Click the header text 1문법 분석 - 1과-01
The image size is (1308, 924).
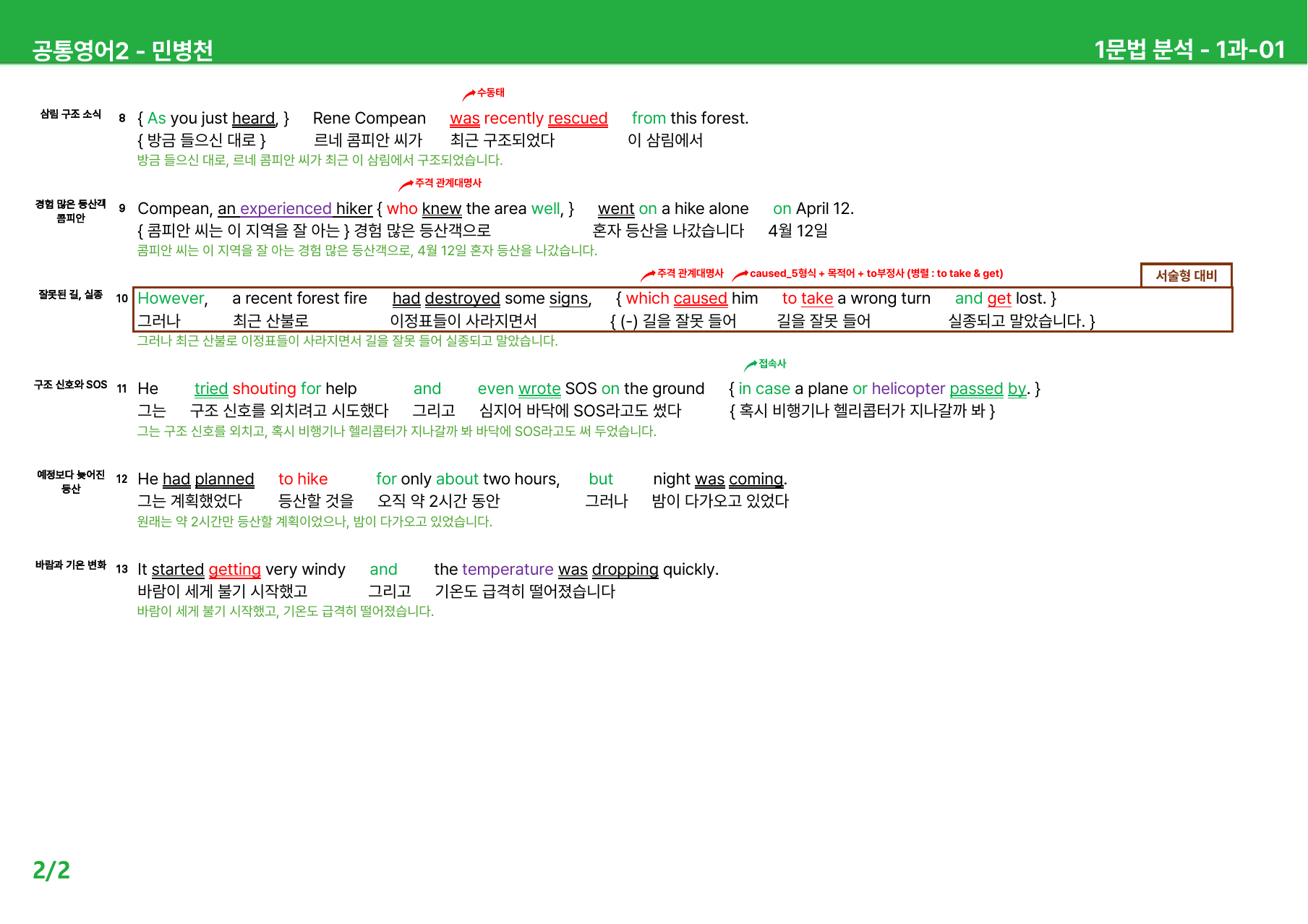tap(1189, 49)
